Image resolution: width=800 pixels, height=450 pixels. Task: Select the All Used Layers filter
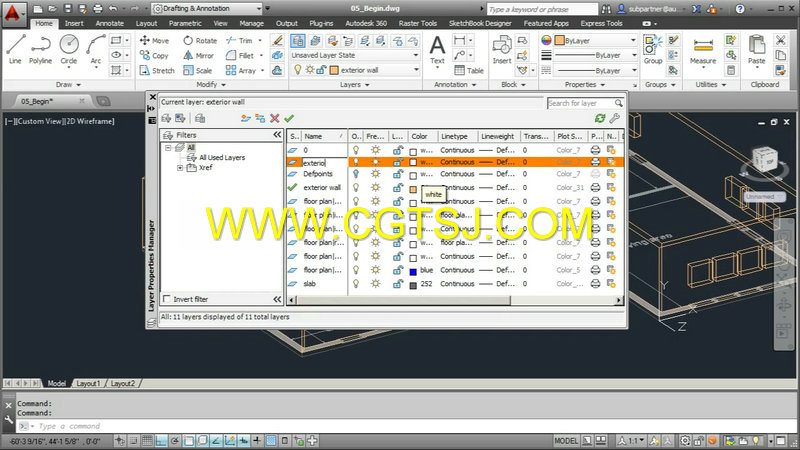[221, 158]
